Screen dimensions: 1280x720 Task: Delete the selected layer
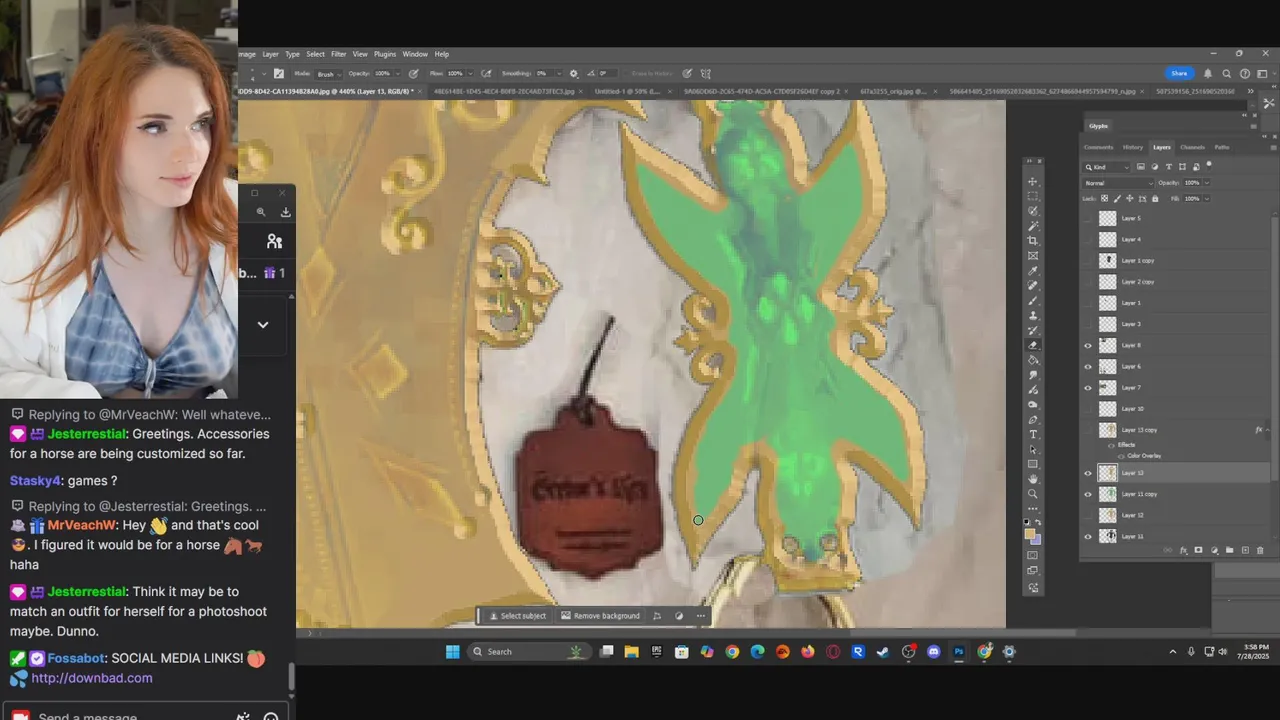pyautogui.click(x=1260, y=550)
